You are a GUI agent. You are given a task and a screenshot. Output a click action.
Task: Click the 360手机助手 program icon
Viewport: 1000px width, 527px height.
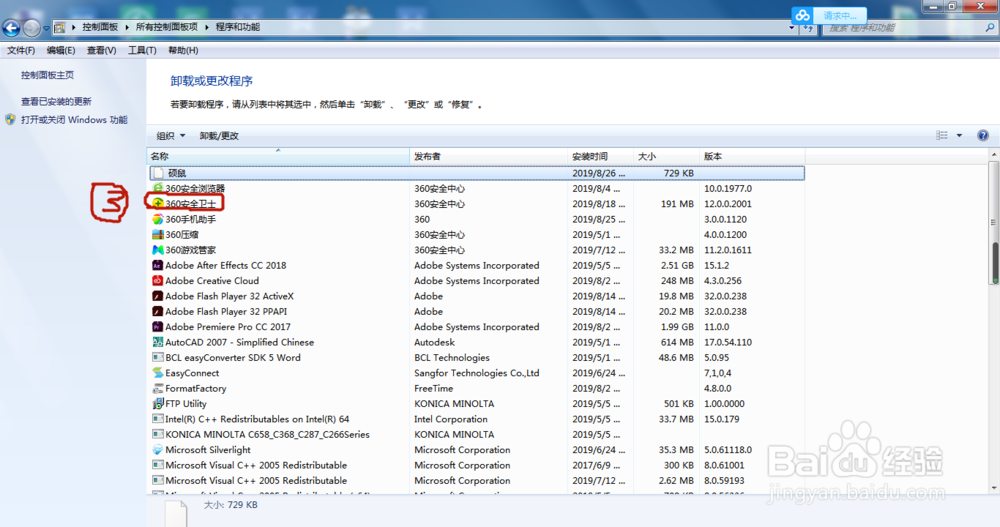click(x=158, y=219)
